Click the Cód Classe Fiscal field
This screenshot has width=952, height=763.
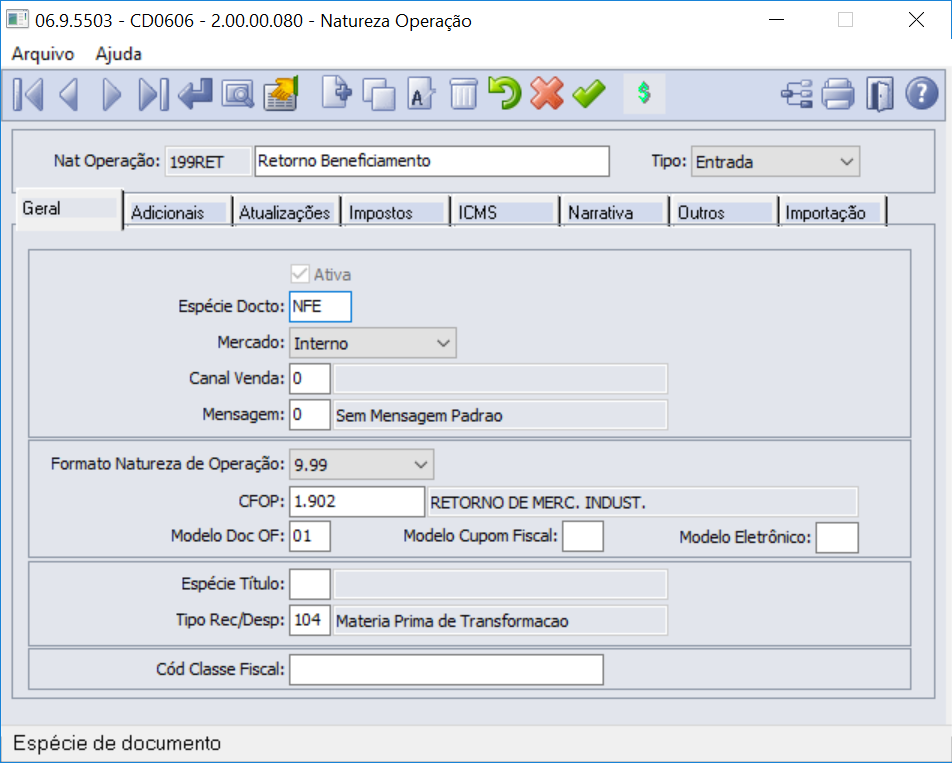(446, 670)
